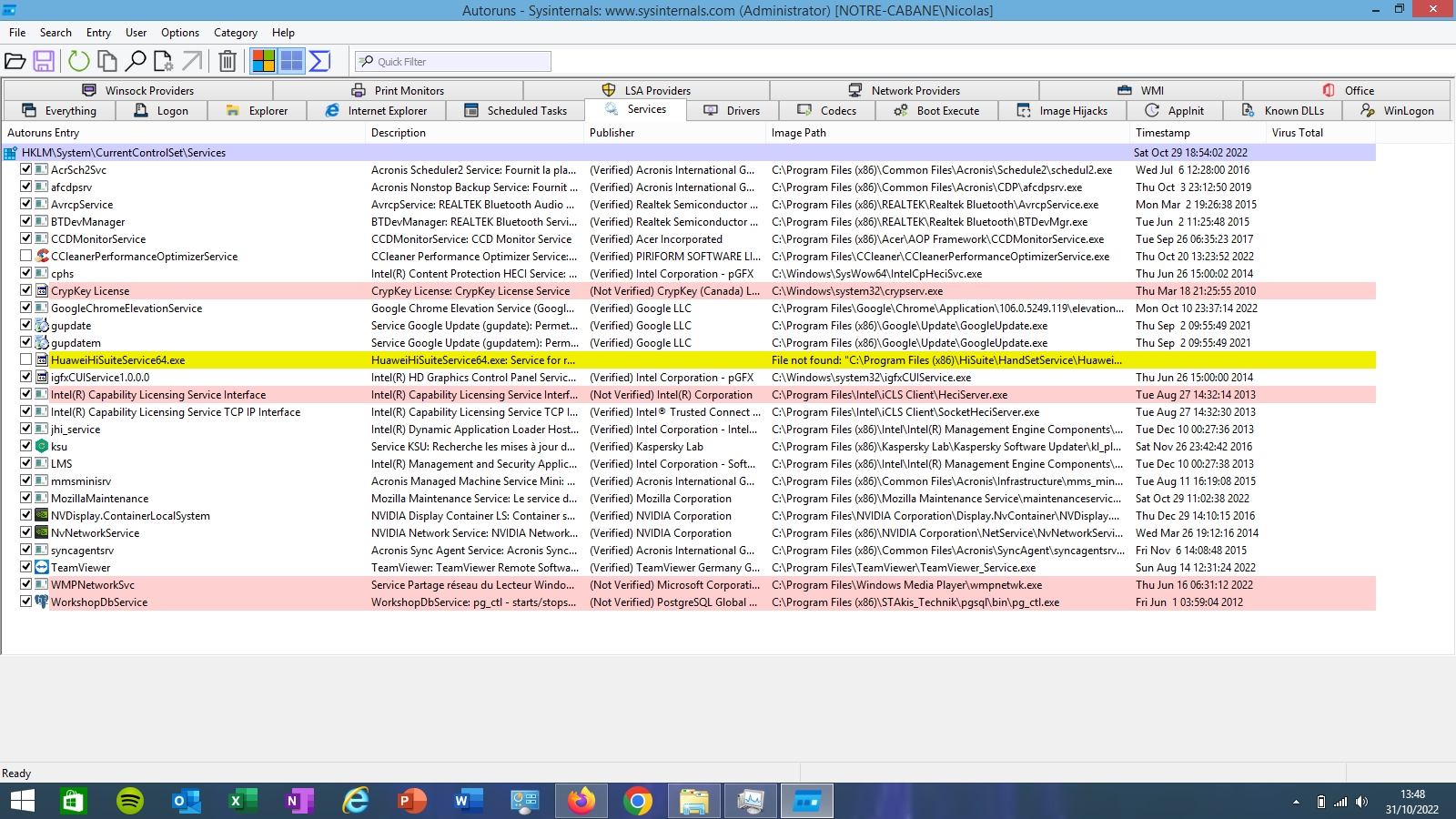Expand hidden system tray icons
Screen dimensions: 1456x819
[x=1296, y=802]
